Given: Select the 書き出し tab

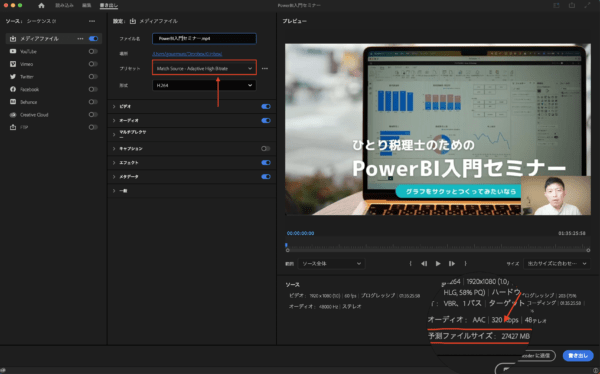Looking at the screenshot, I should 109,5.
